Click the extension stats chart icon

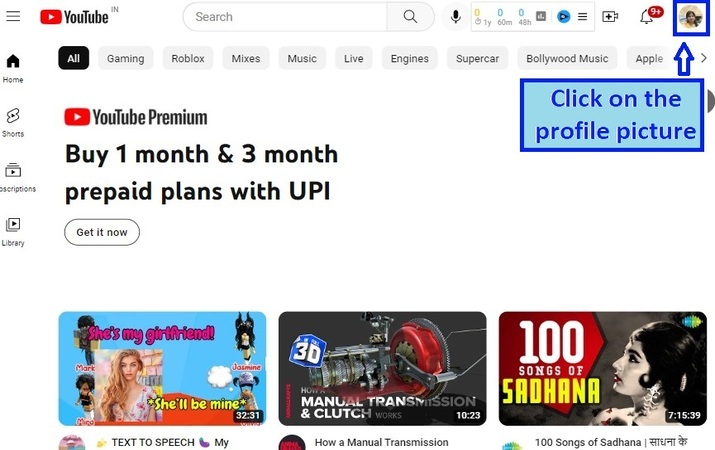[x=541, y=17]
